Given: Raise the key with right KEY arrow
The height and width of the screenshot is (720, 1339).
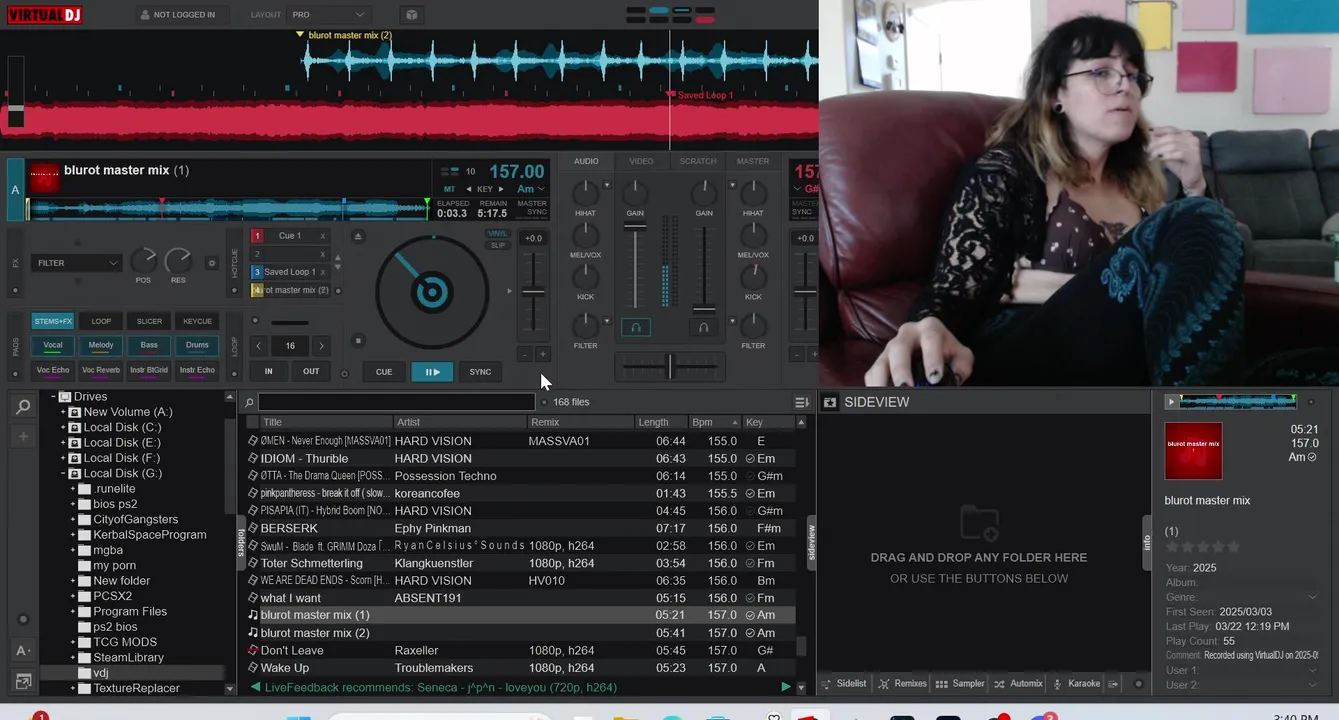Looking at the screenshot, I should tap(500, 189).
